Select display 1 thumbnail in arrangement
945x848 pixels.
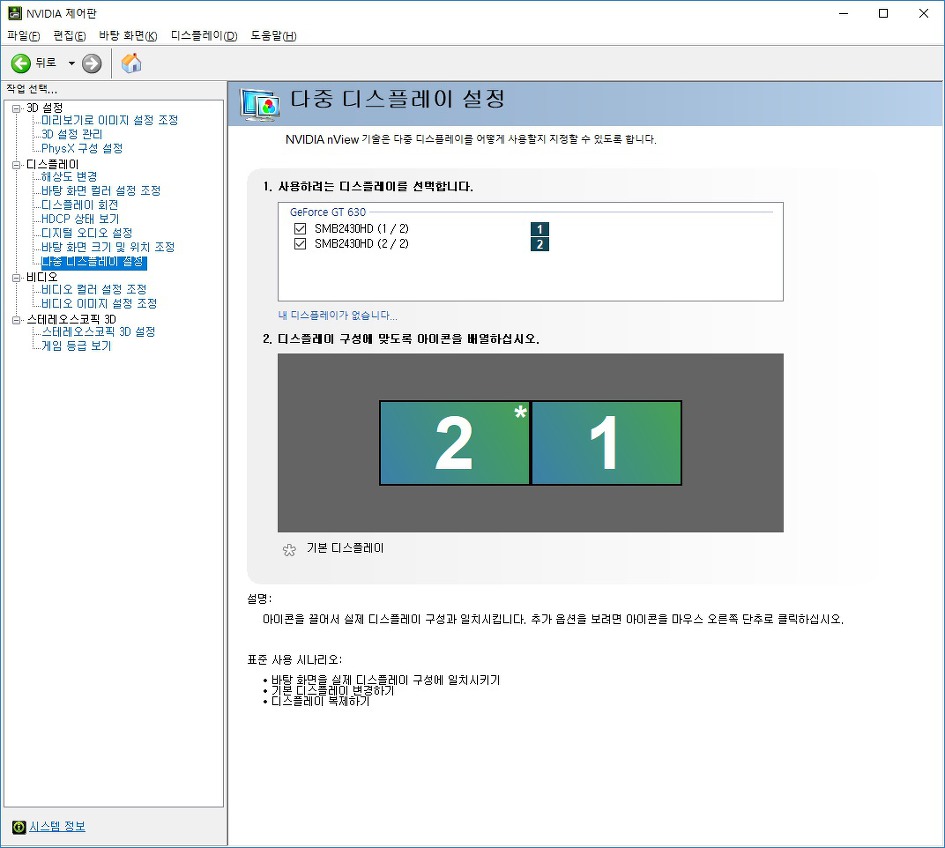click(606, 443)
